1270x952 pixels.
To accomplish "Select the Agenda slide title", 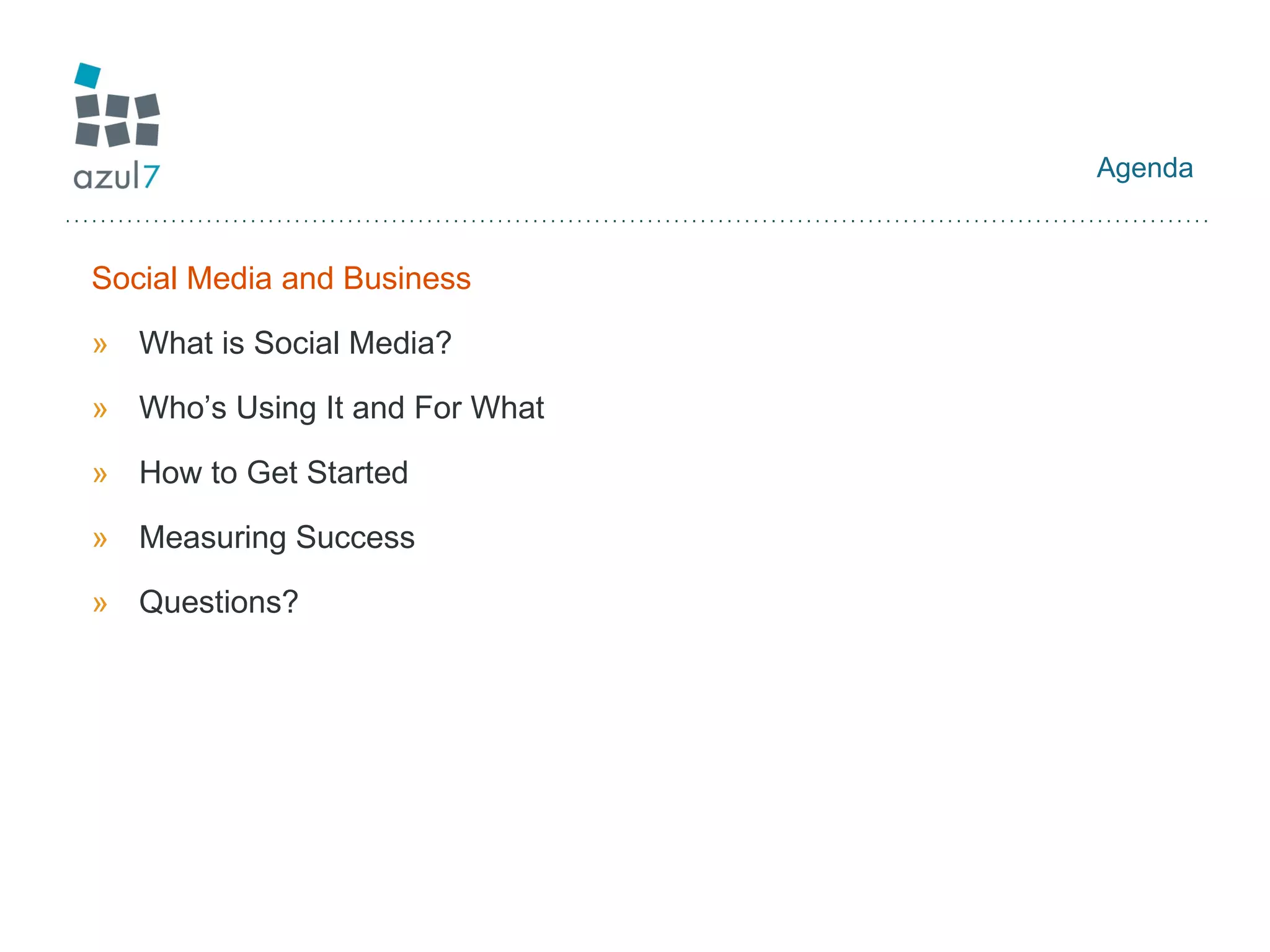I will click(1144, 169).
